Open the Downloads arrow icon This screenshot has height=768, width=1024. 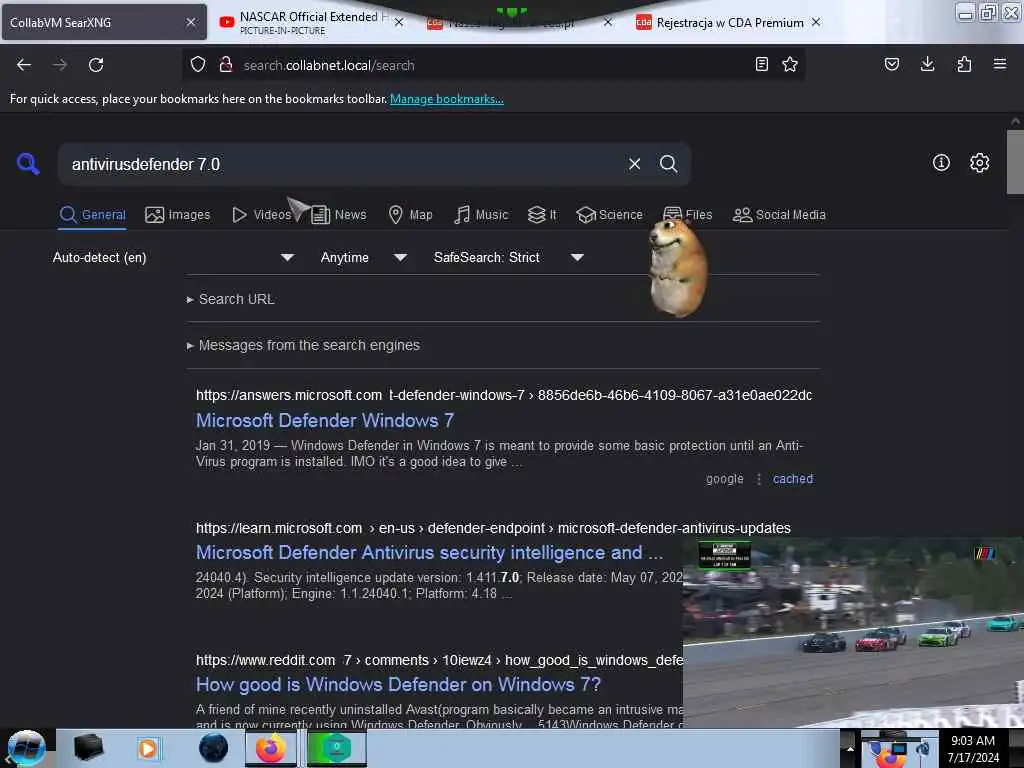[x=927, y=64]
